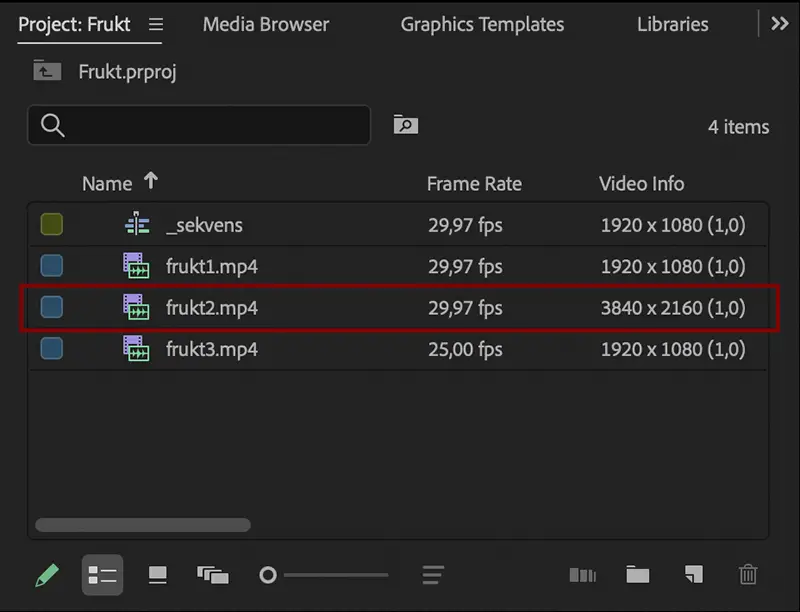The width and height of the screenshot is (800, 612).
Task: Click the frukt2.mp4 video clip icon
Action: 136,307
